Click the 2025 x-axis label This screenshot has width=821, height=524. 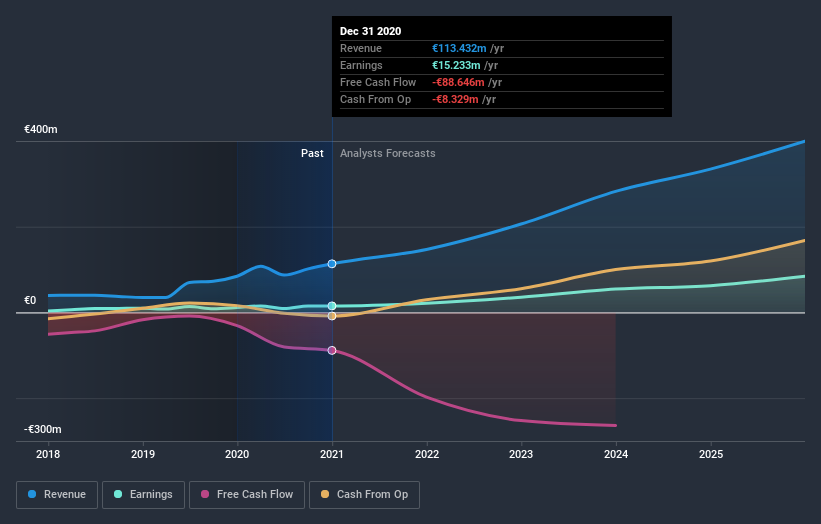coord(711,454)
